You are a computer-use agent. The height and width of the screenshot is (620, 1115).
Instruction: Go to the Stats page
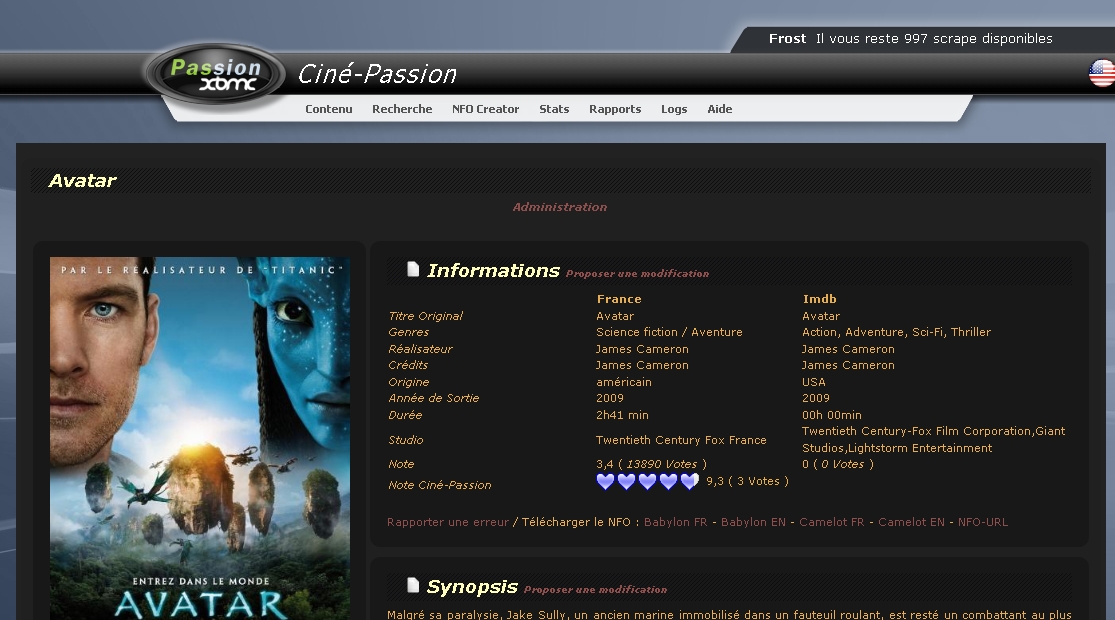[x=554, y=109]
